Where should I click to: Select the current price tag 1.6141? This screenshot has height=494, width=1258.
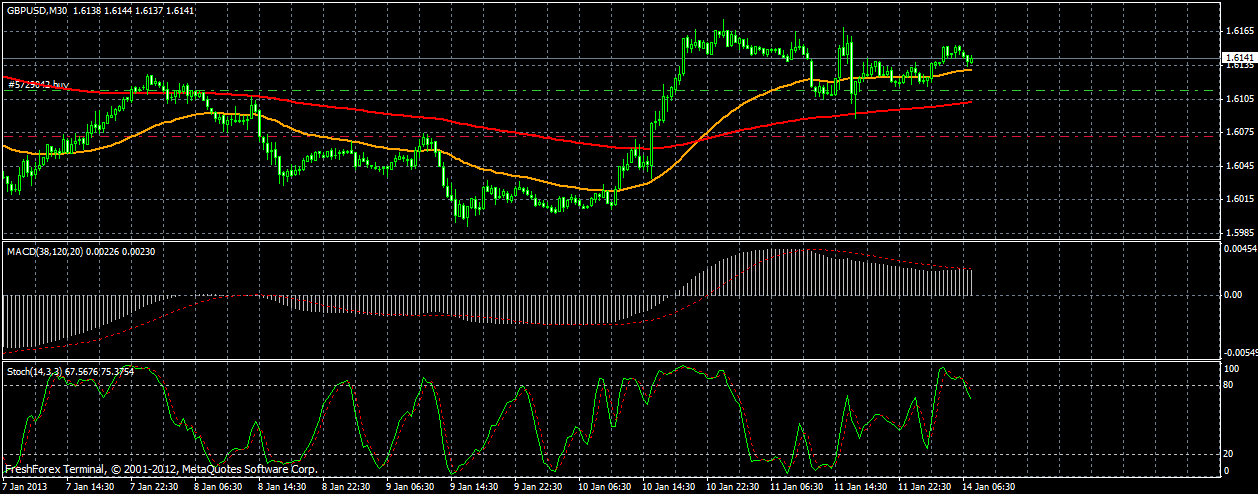point(1238,59)
